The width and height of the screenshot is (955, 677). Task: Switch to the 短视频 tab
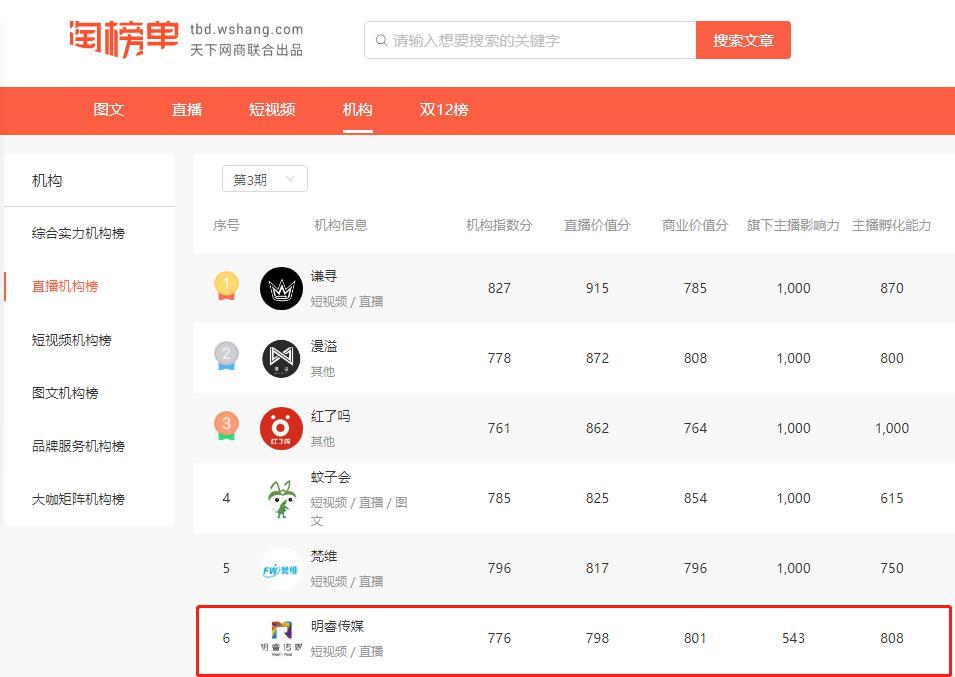[x=272, y=110]
